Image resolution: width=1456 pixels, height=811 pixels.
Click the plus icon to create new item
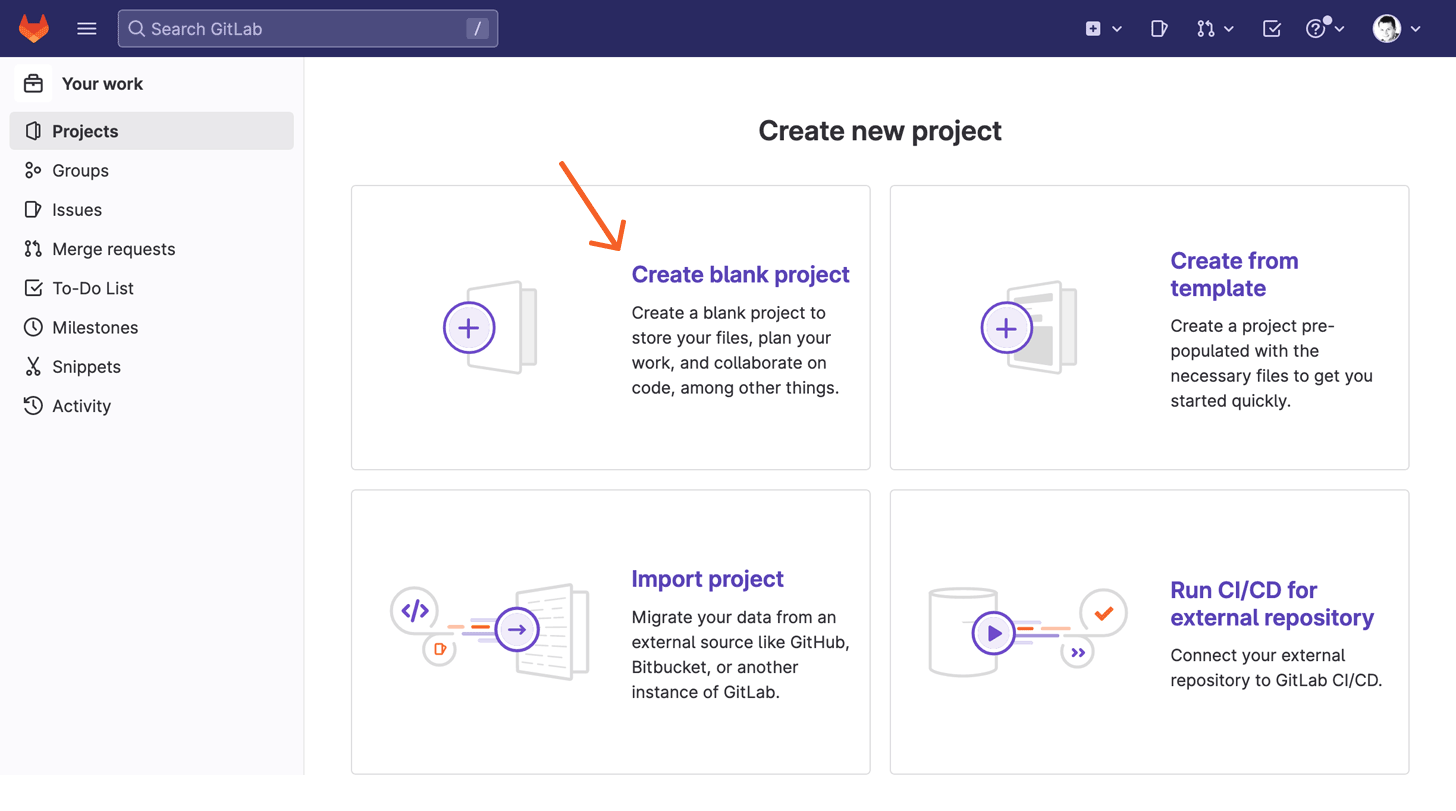(x=1095, y=28)
